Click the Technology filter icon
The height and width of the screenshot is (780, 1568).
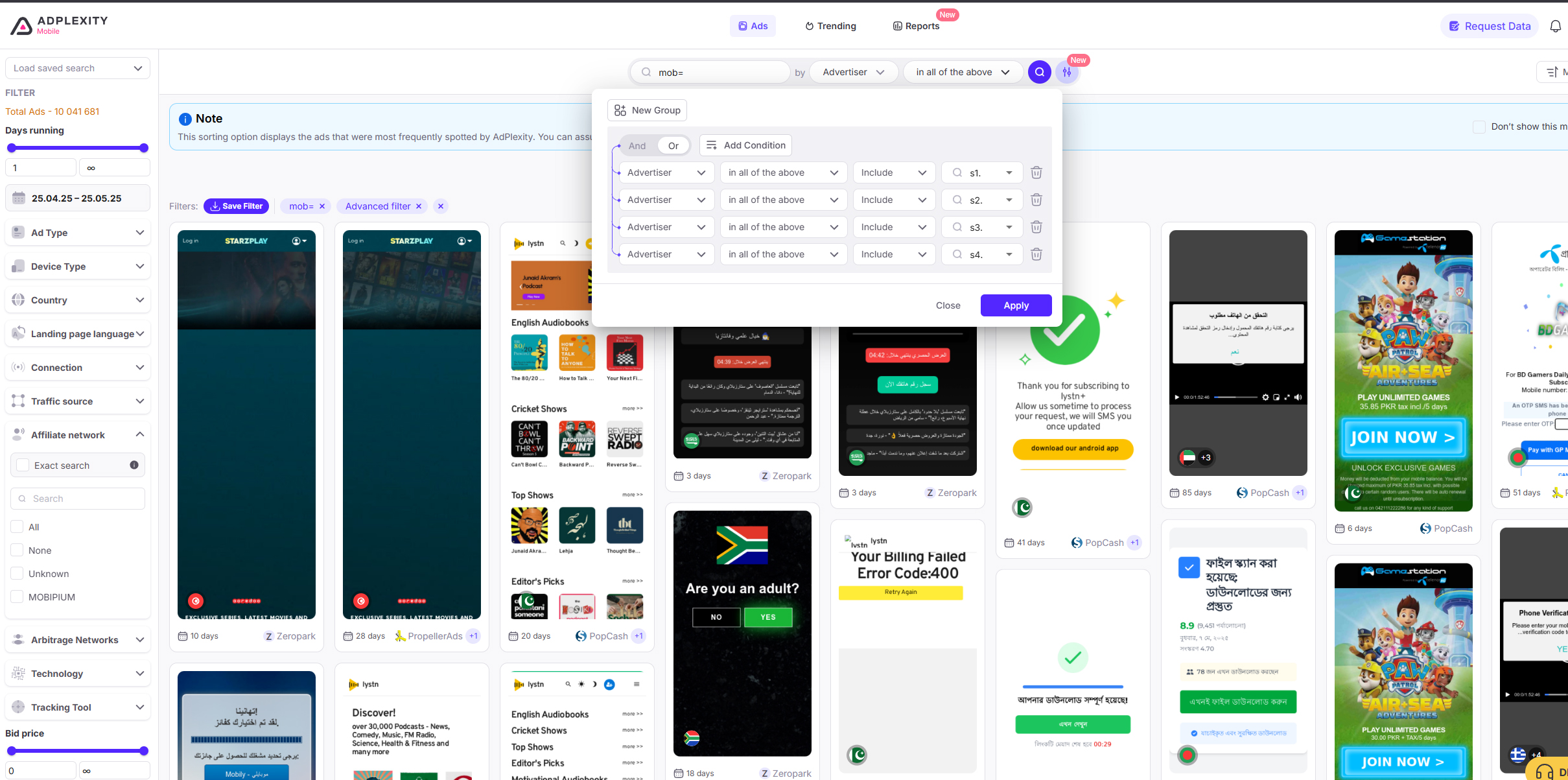pos(18,673)
